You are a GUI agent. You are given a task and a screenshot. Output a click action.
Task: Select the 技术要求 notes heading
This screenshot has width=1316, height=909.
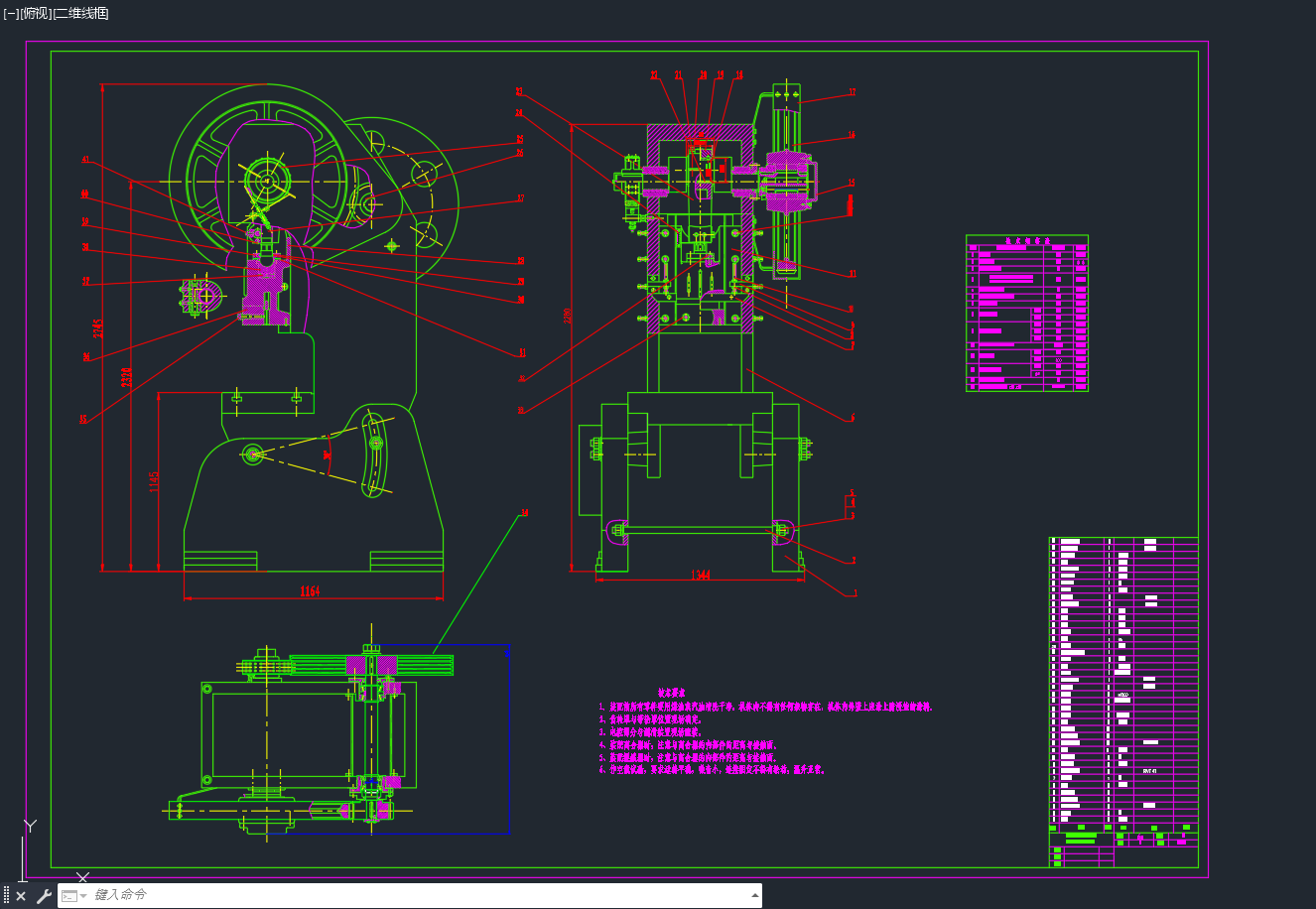tap(673, 693)
